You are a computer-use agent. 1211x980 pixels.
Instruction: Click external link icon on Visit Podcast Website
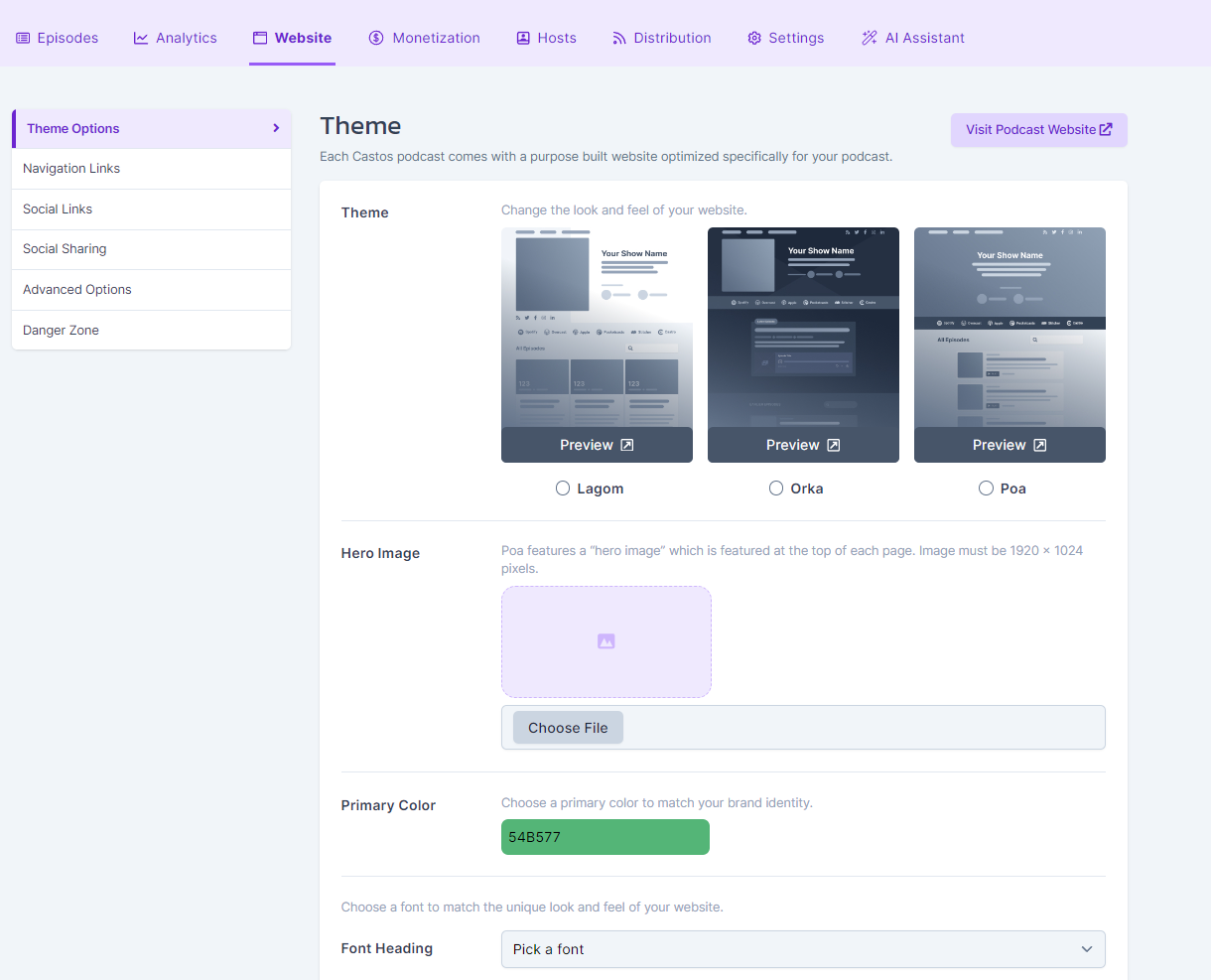pos(1106,129)
